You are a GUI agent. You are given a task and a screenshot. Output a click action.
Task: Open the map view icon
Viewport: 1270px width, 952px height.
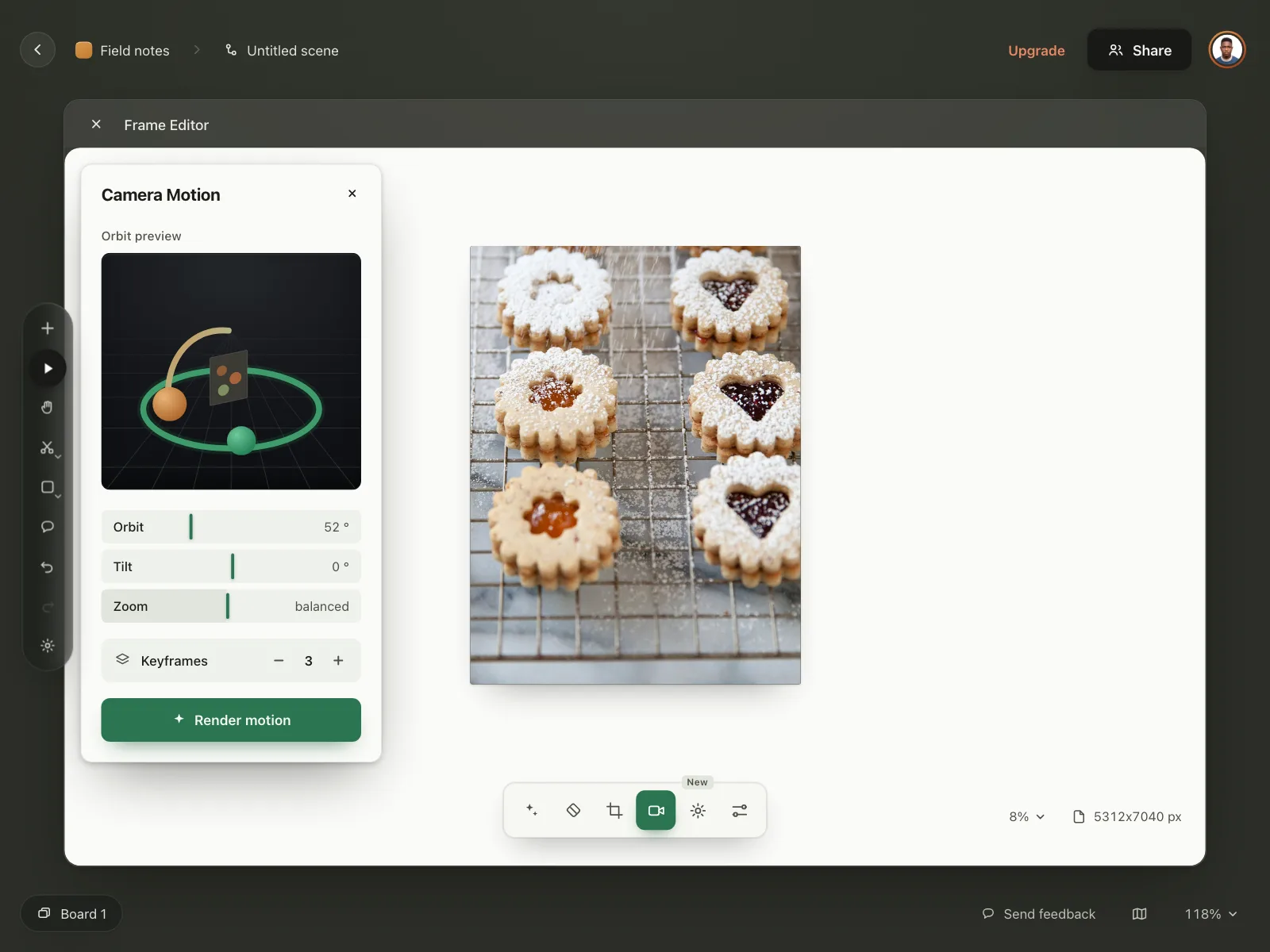pyautogui.click(x=1139, y=914)
